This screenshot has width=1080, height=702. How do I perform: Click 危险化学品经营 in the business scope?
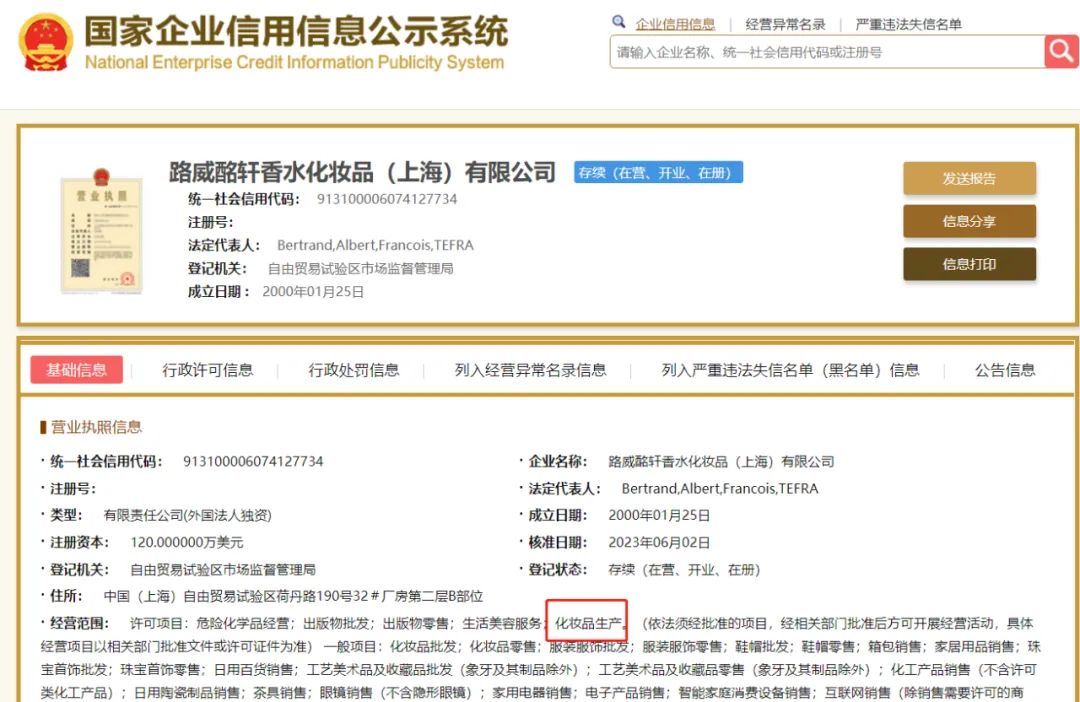(x=242, y=623)
